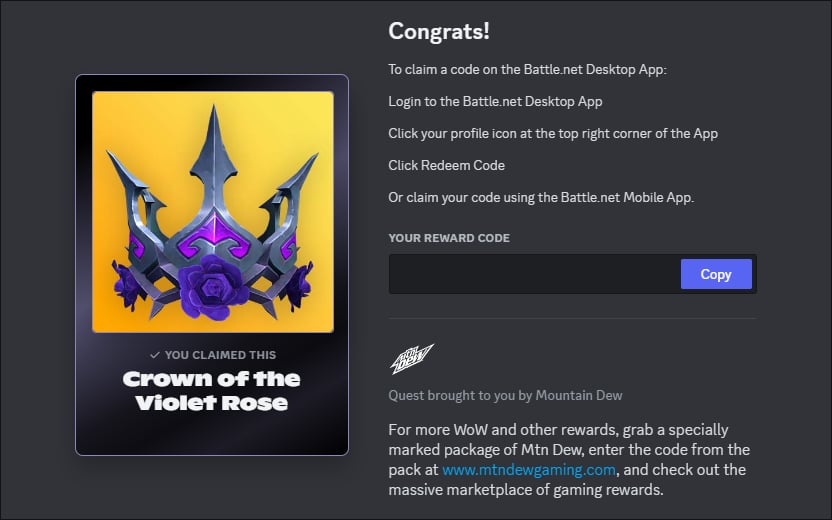Viewport: 832px width, 520px height.
Task: Click the YOUR REWARD CODE label
Action: 448,238
